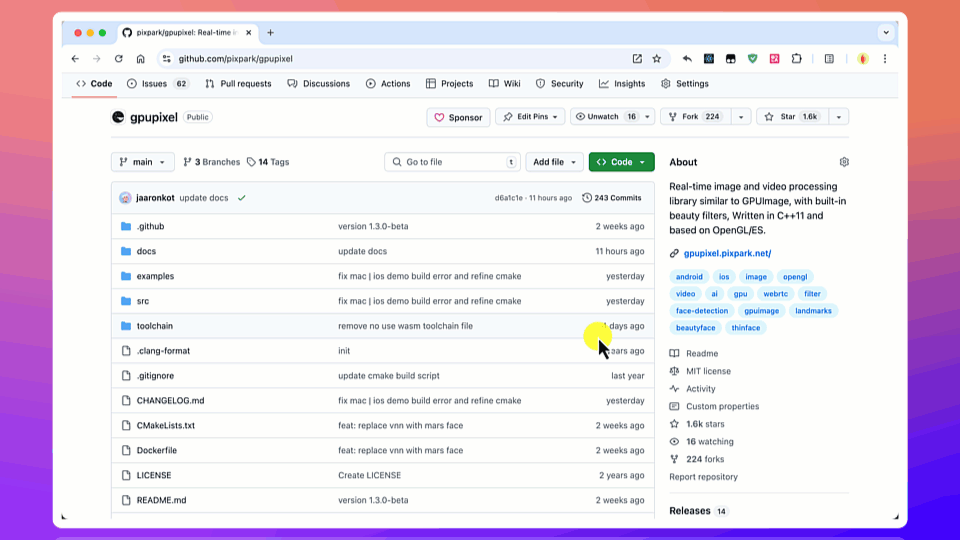
Task: Open the toolchain folder
Action: tap(154, 326)
